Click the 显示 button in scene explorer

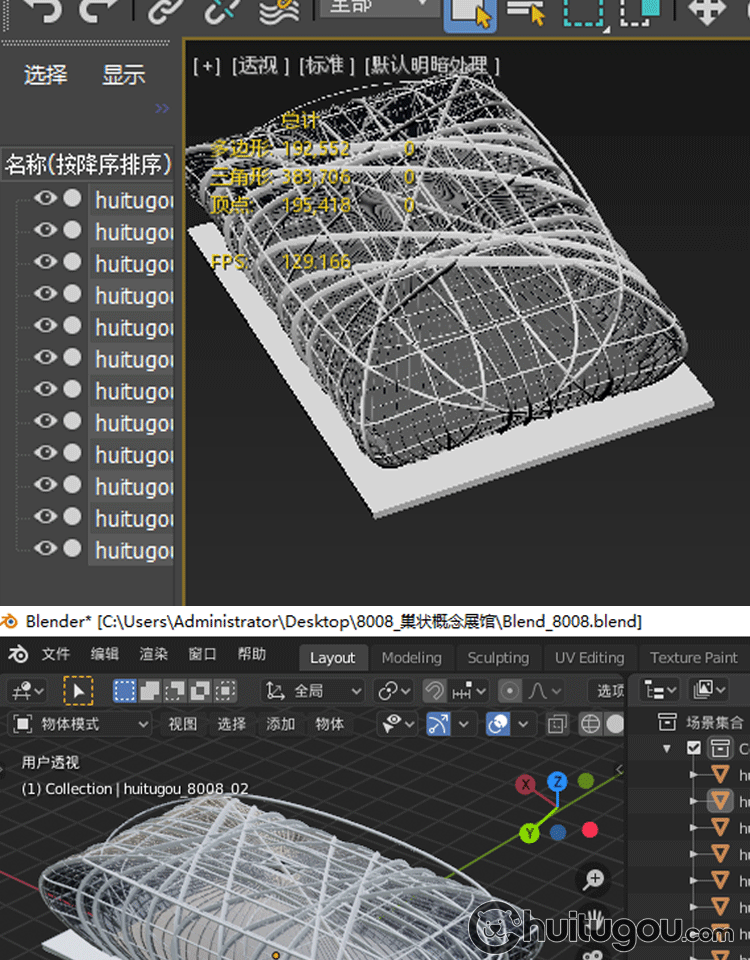124,75
